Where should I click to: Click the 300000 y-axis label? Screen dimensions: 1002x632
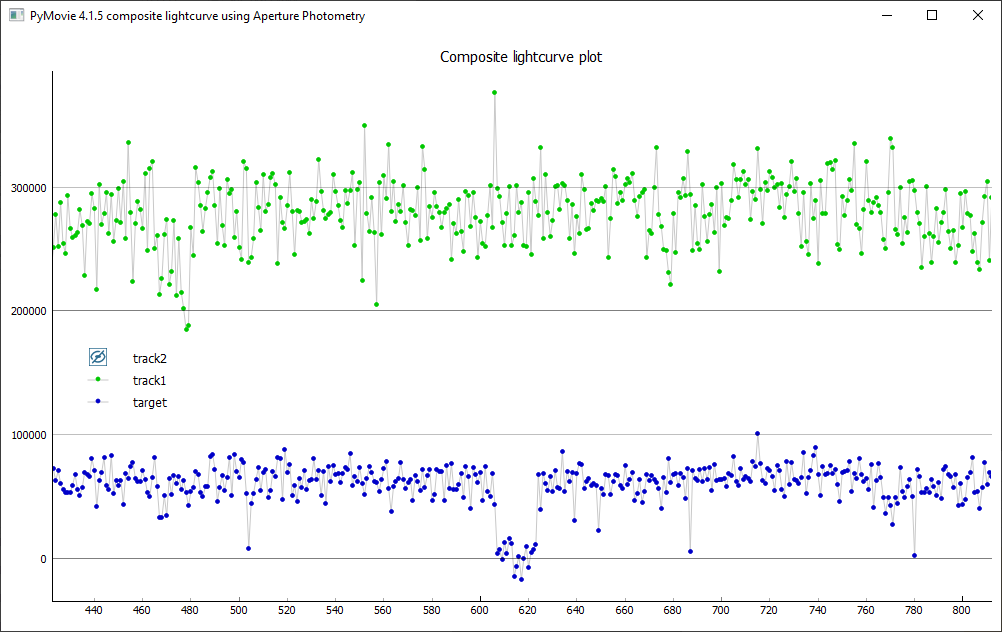(25, 187)
